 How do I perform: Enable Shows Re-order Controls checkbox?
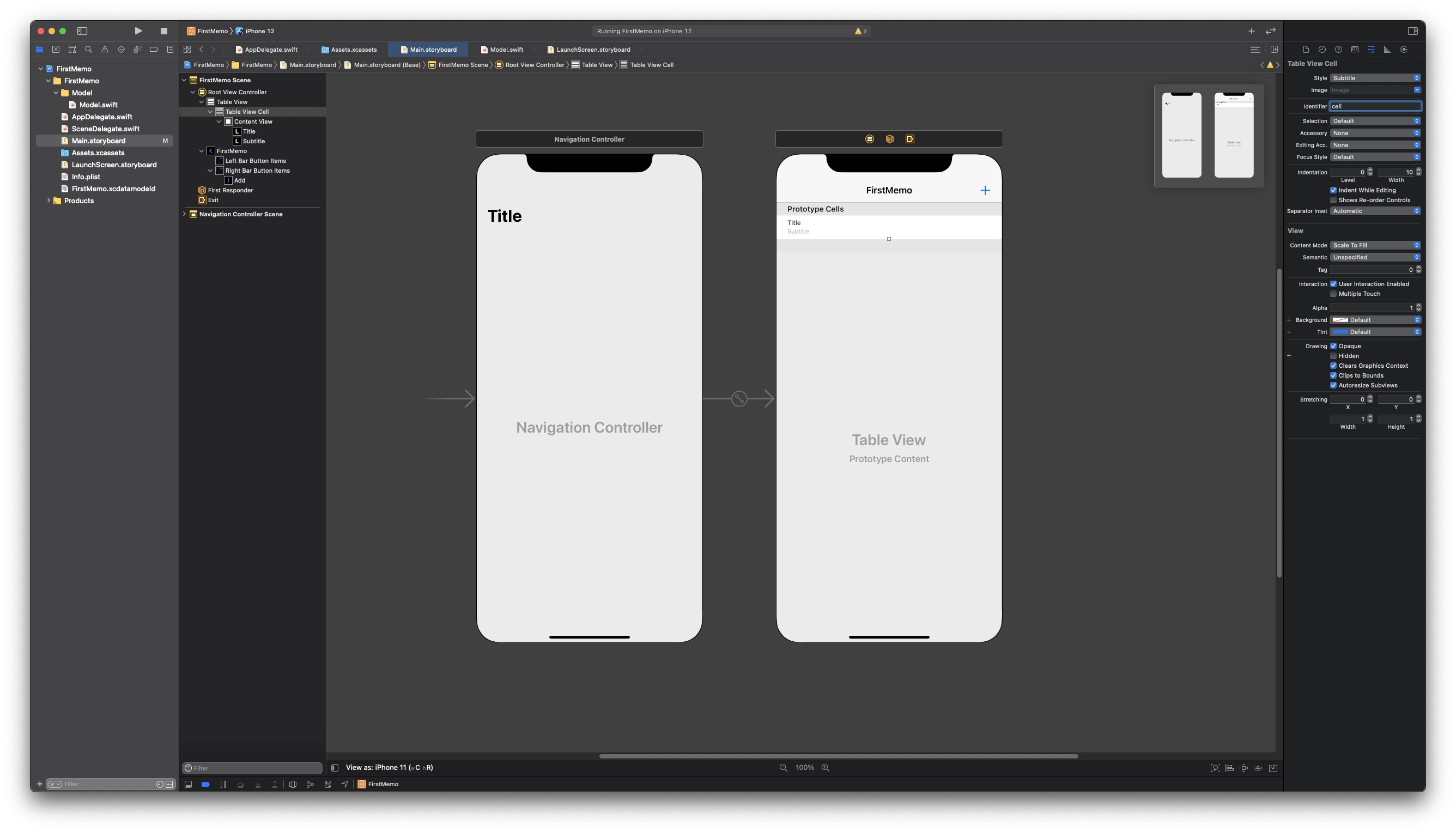1333,200
